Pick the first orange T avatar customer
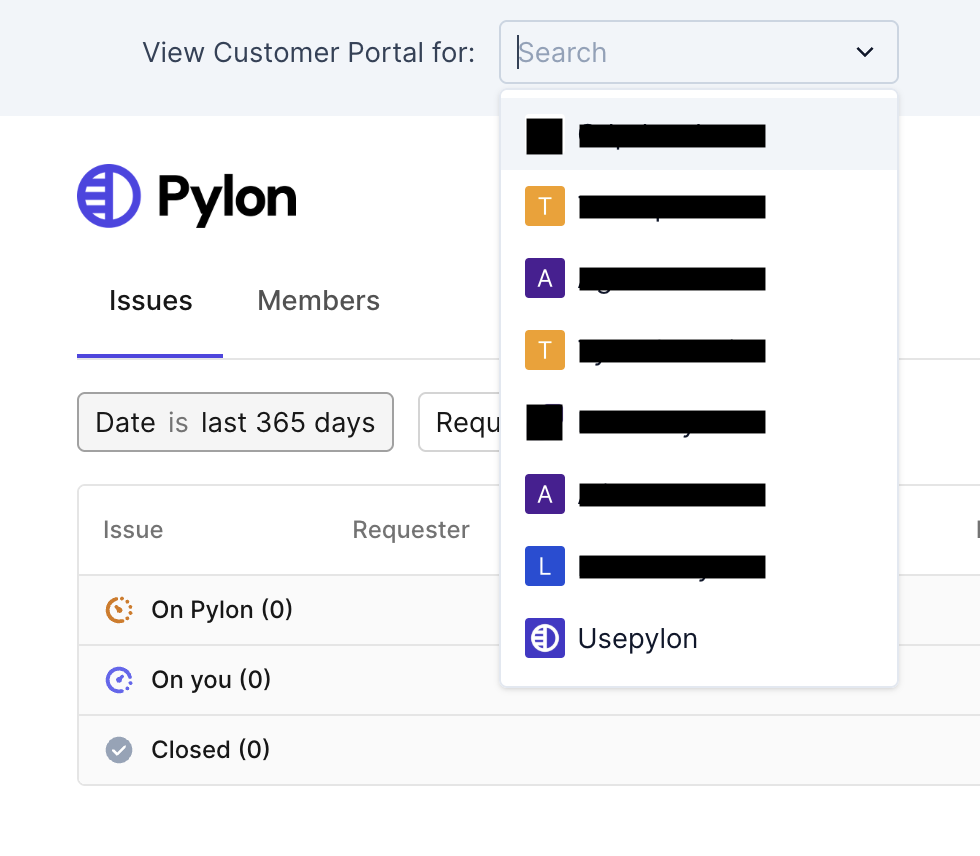The width and height of the screenshot is (980, 856). point(645,207)
